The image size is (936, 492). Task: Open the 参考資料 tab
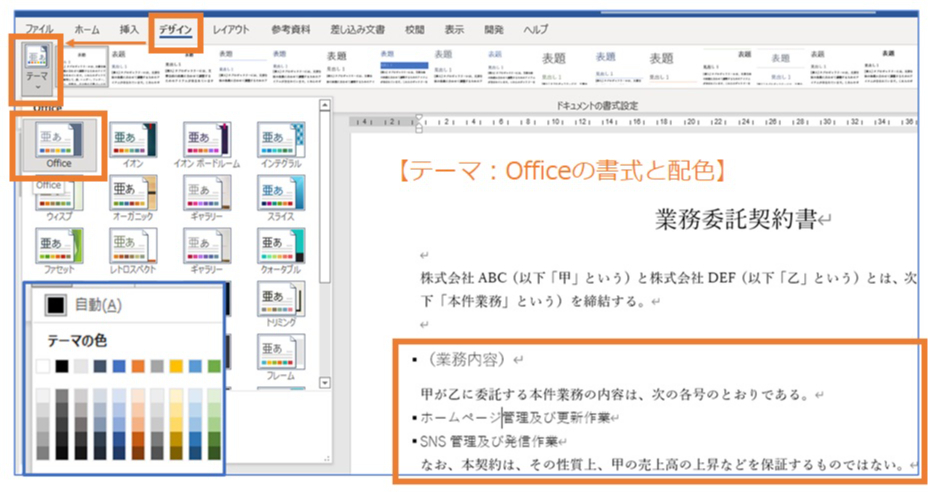click(291, 29)
